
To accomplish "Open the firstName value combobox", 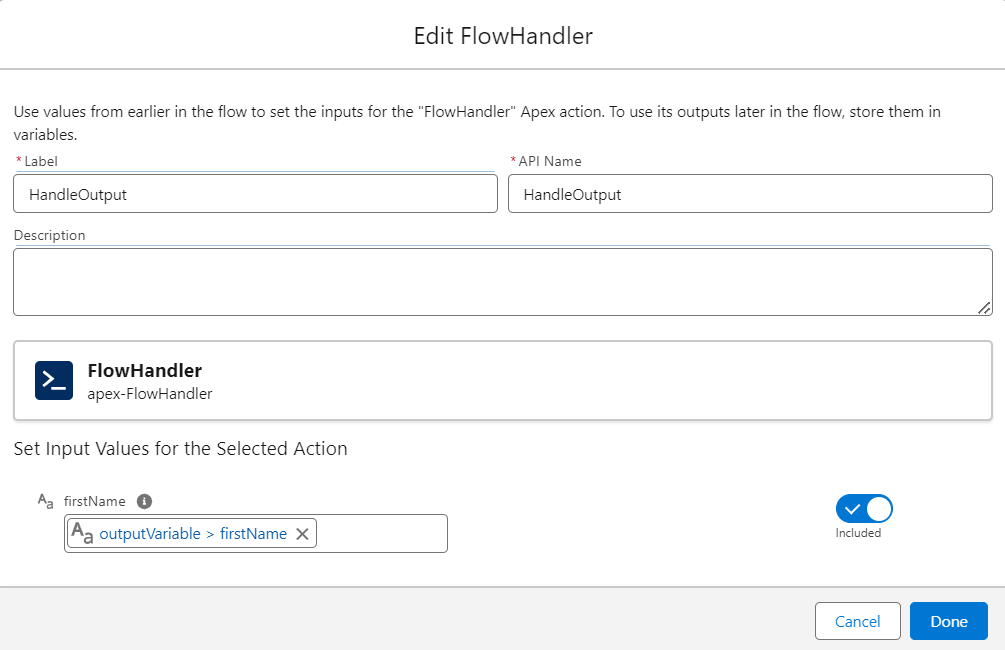I will (x=380, y=534).
